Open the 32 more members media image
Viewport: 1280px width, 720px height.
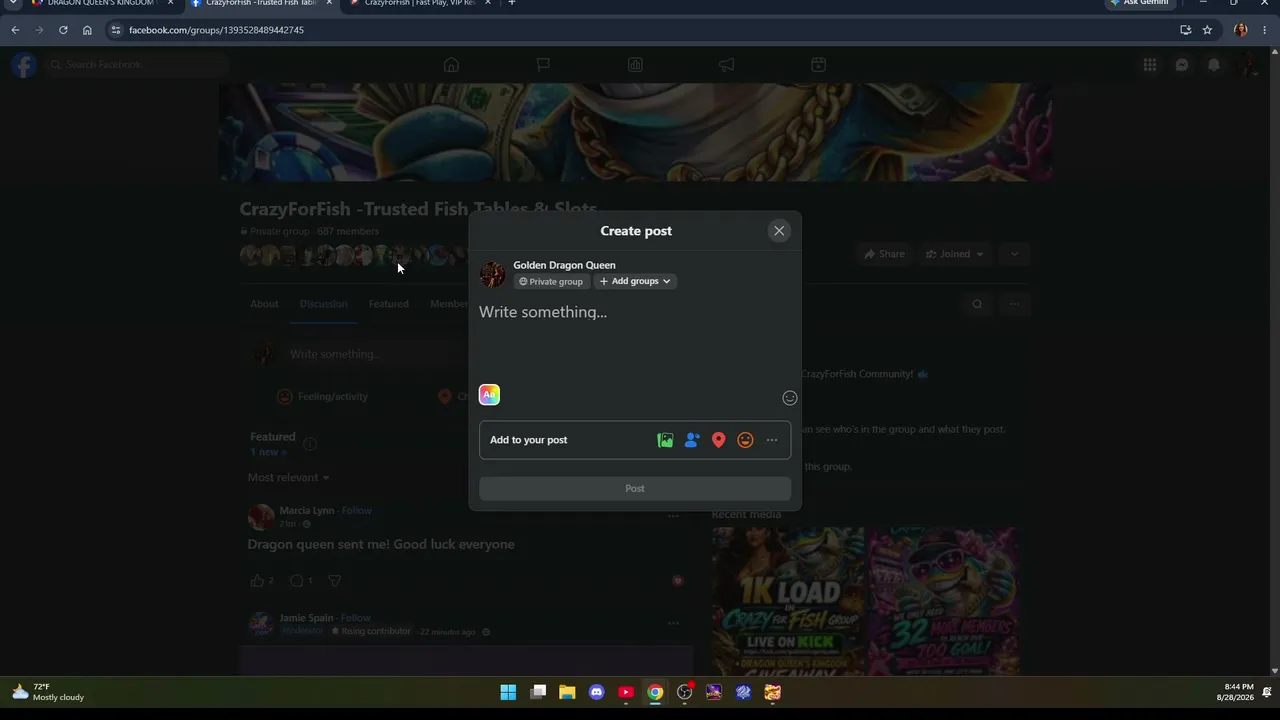point(944,601)
